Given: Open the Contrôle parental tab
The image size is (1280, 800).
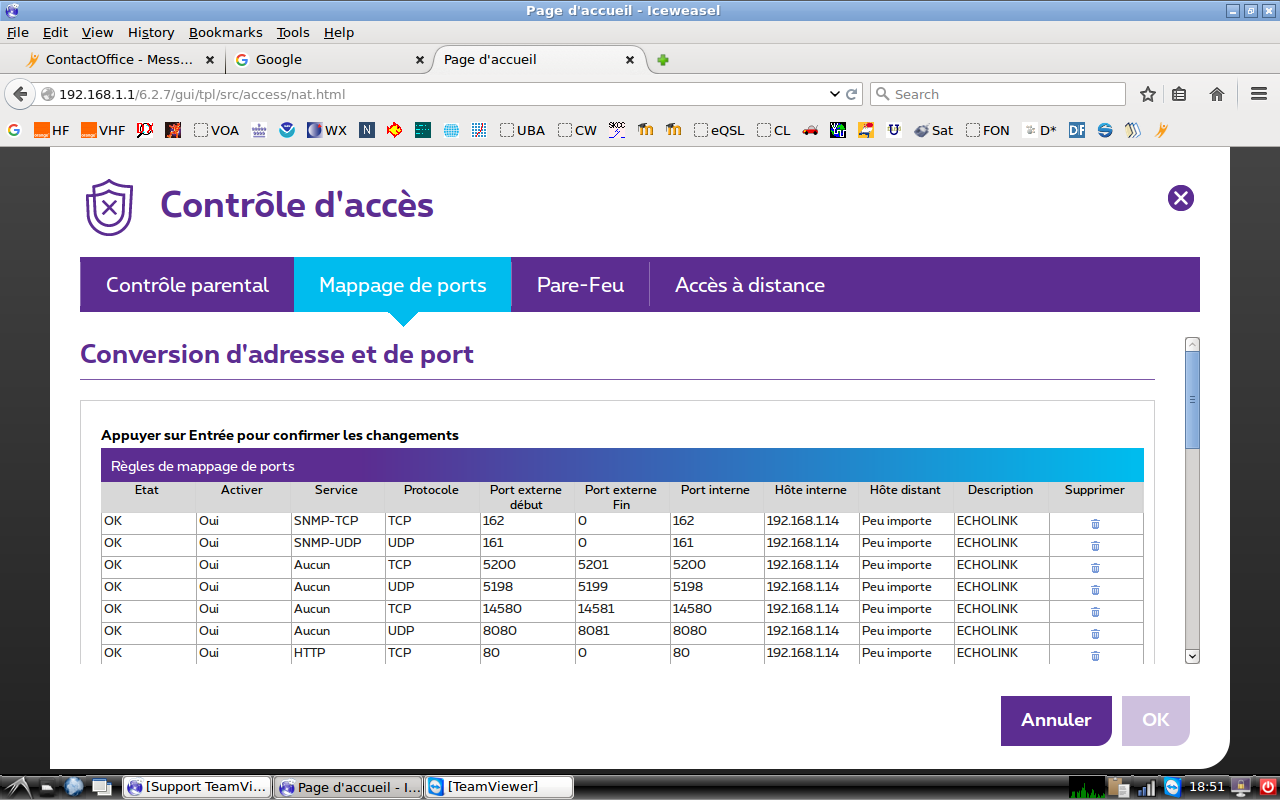Looking at the screenshot, I should tap(187, 285).
